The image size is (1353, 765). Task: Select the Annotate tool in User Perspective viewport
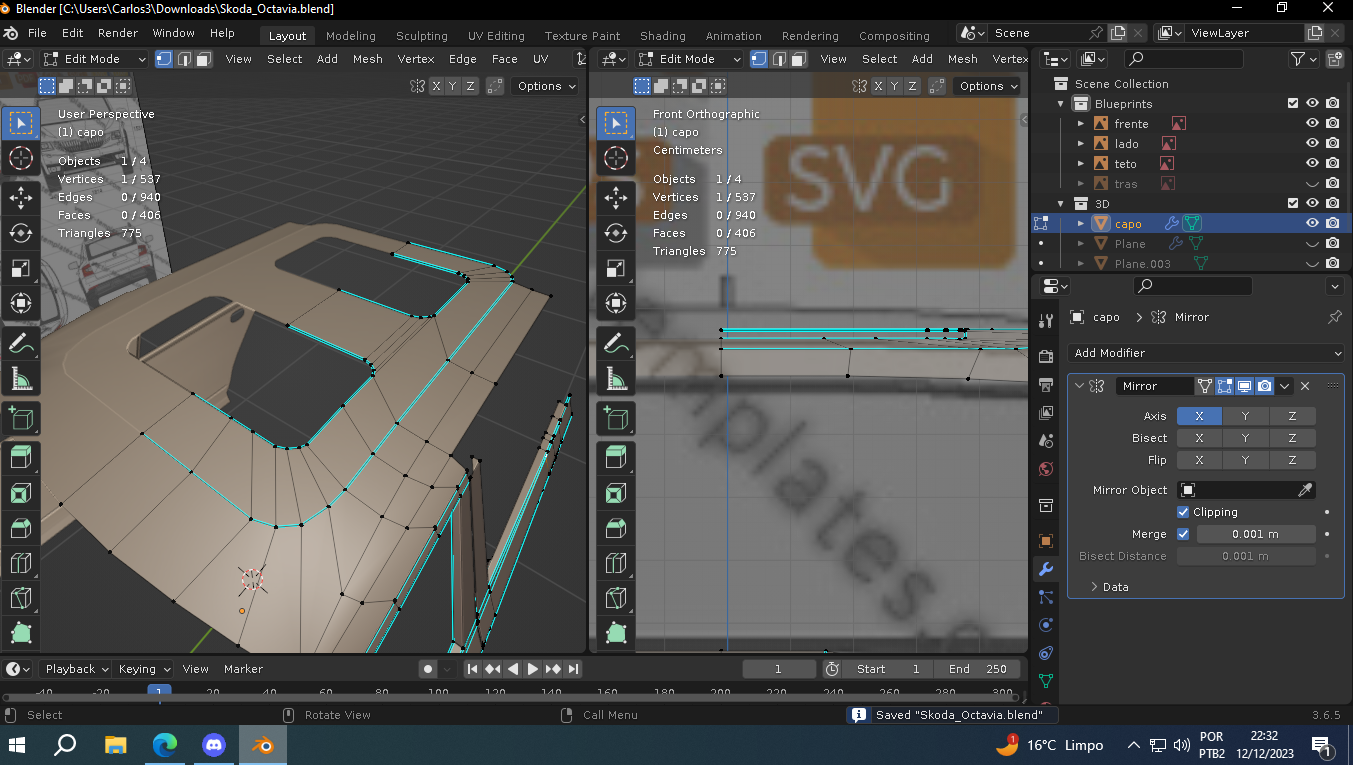point(20,343)
